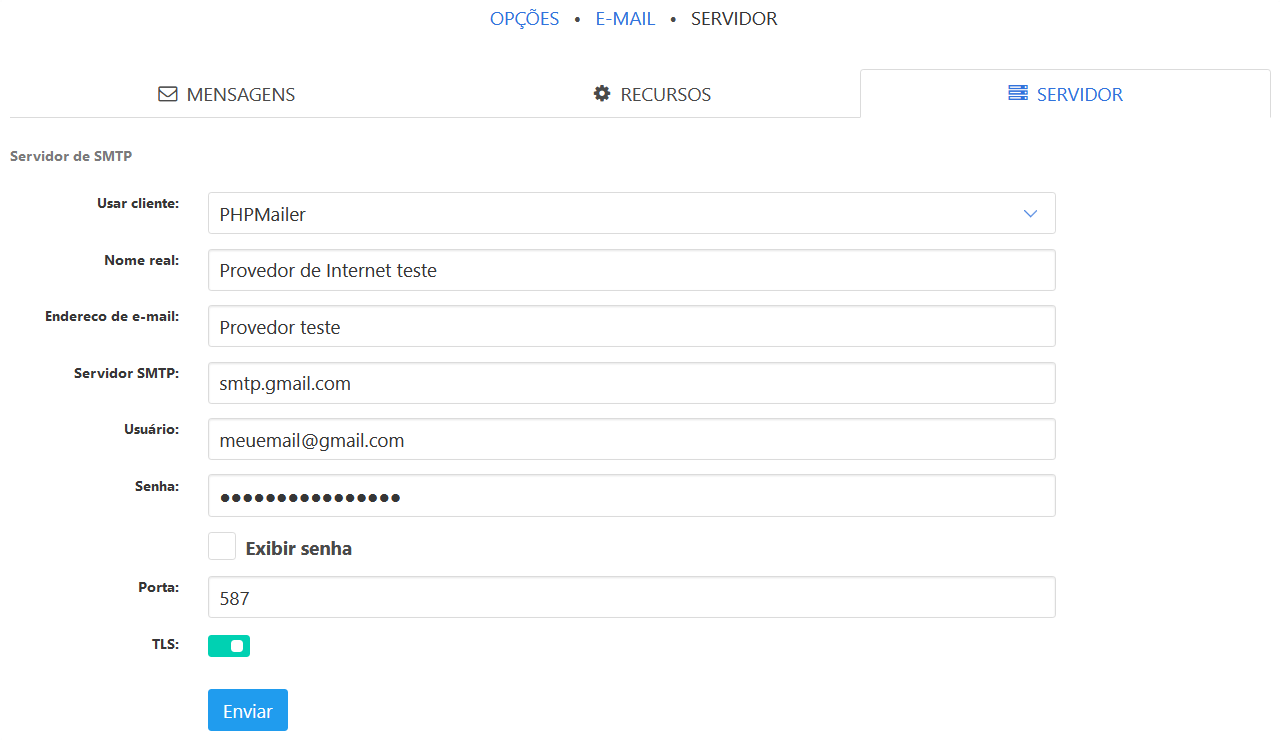Click the server stack icon on Servidor tab
This screenshot has height=740, width=1280.
point(1018,94)
